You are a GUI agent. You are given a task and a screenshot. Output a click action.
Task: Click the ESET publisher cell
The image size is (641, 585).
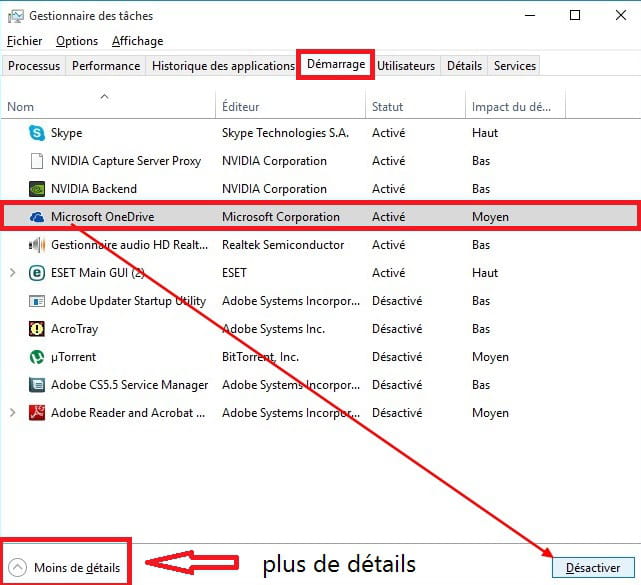234,273
